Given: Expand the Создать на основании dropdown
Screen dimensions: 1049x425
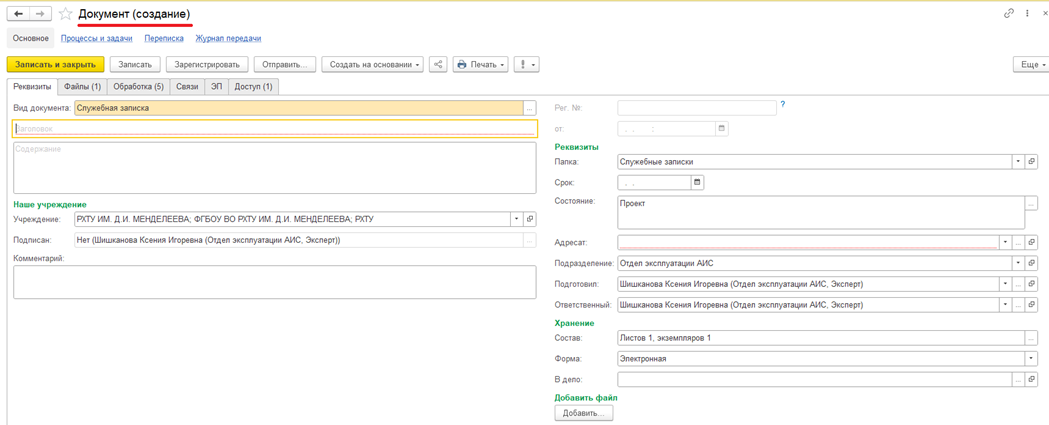Looking at the screenshot, I should 372,65.
